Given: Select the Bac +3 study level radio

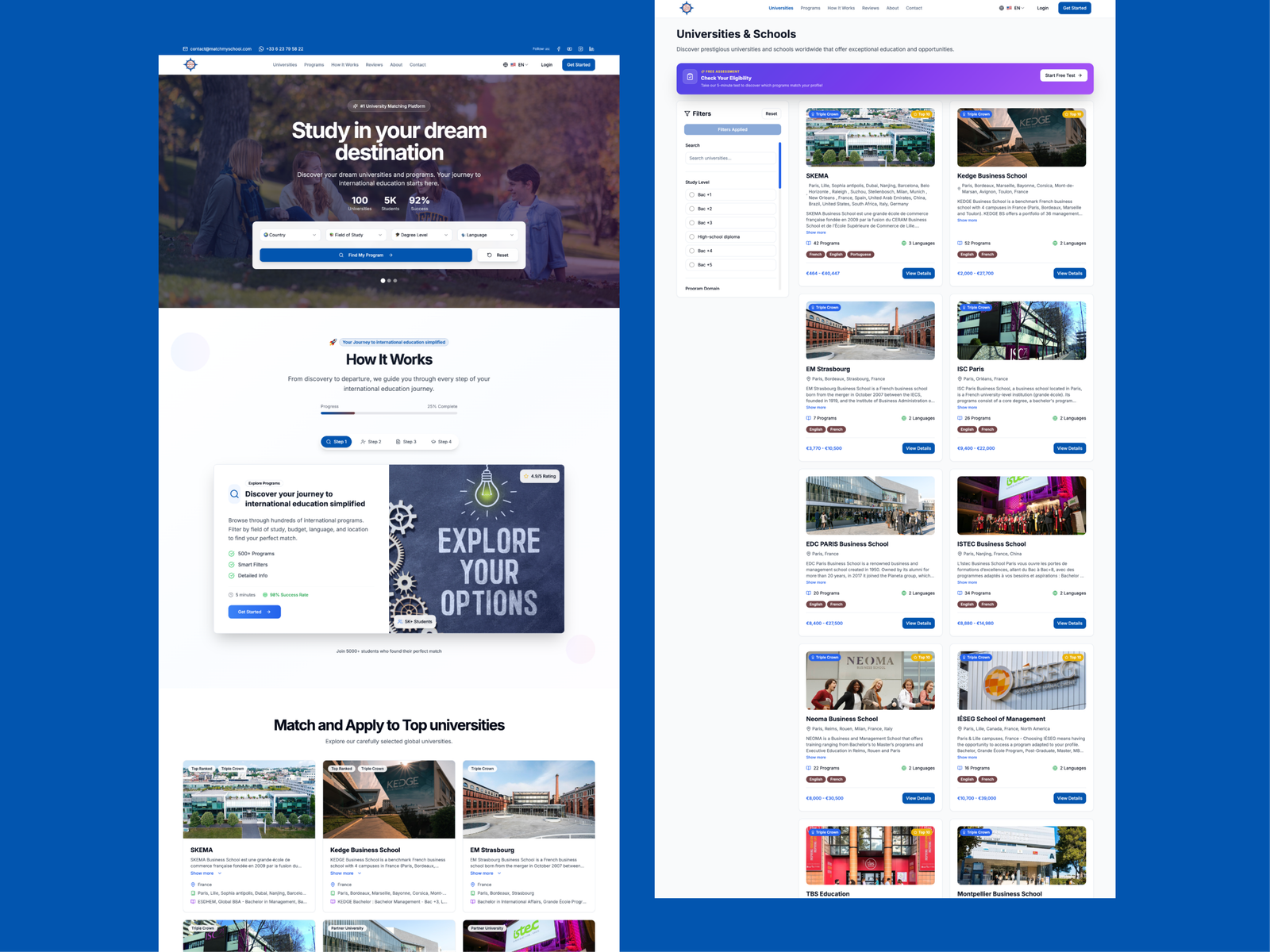Looking at the screenshot, I should 691,223.
